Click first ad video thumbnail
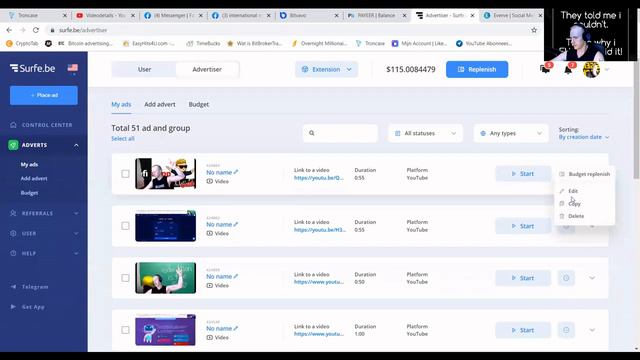640x360 pixels. tap(165, 174)
